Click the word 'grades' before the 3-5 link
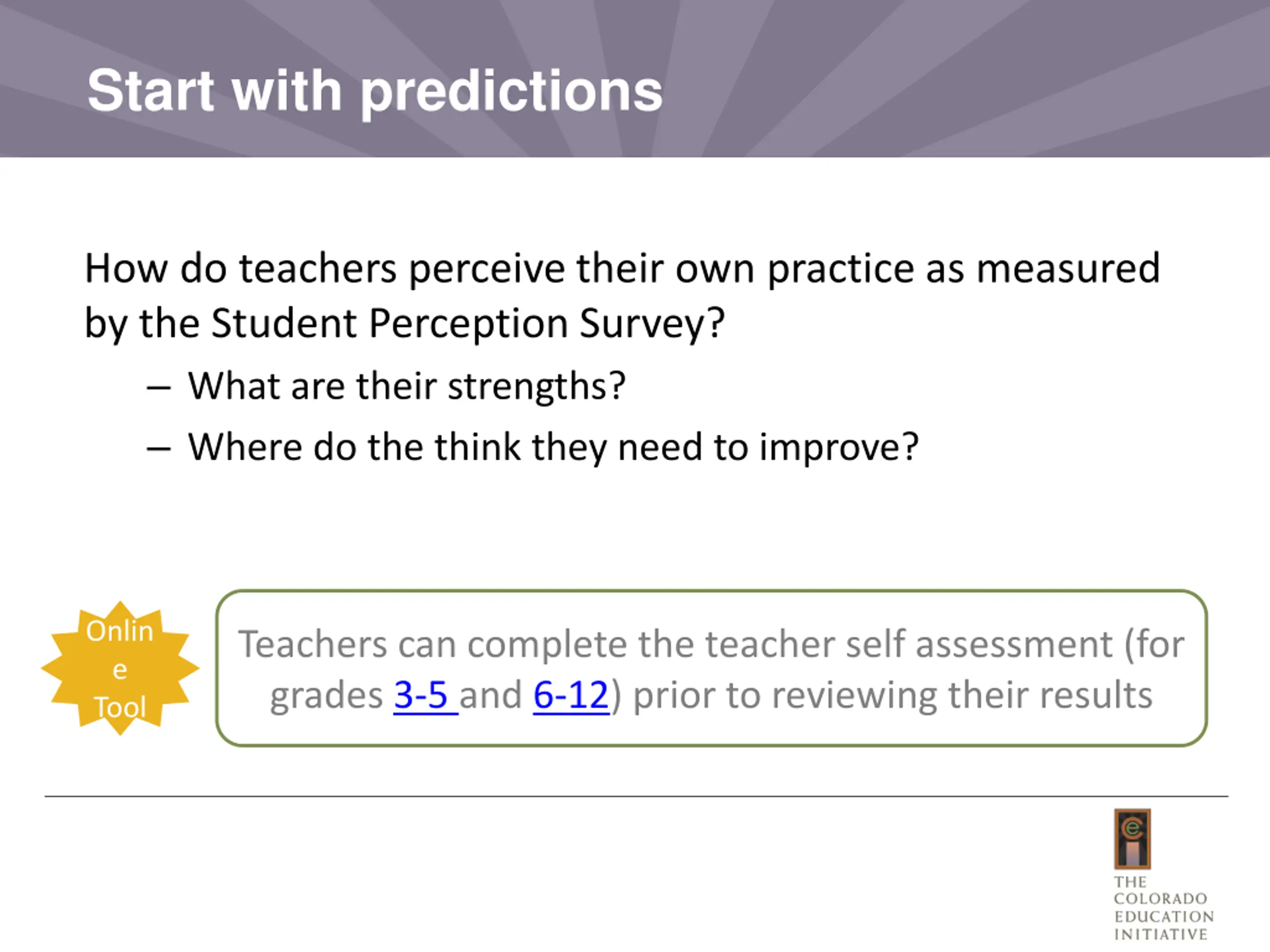Image resolution: width=1270 pixels, height=952 pixels. pyautogui.click(x=326, y=697)
